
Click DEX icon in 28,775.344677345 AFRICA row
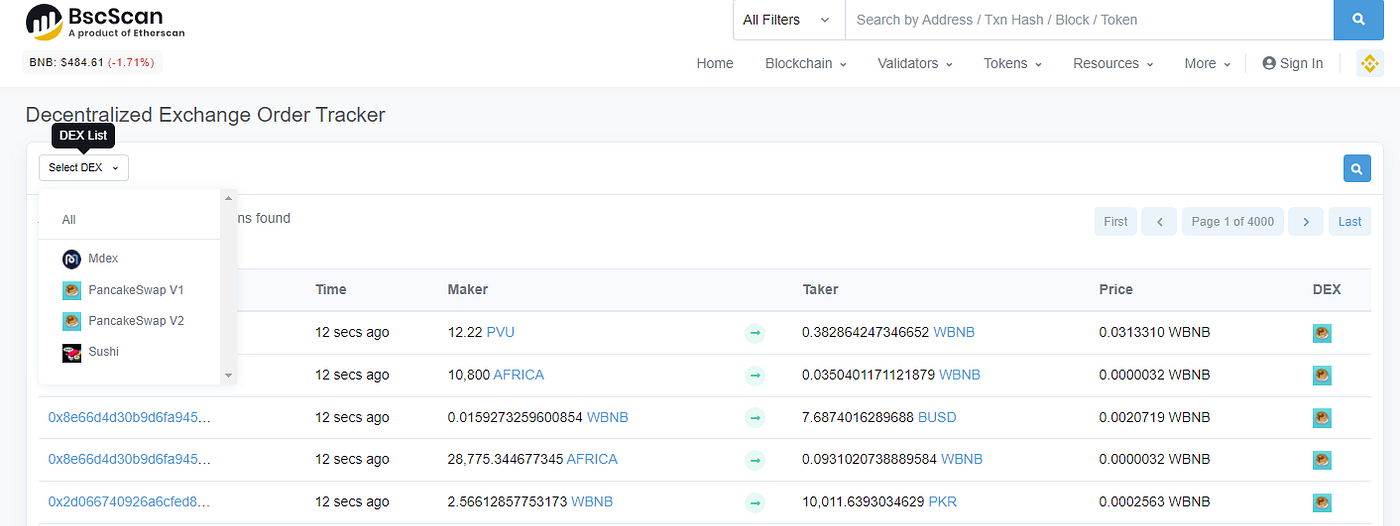pyautogui.click(x=1322, y=460)
